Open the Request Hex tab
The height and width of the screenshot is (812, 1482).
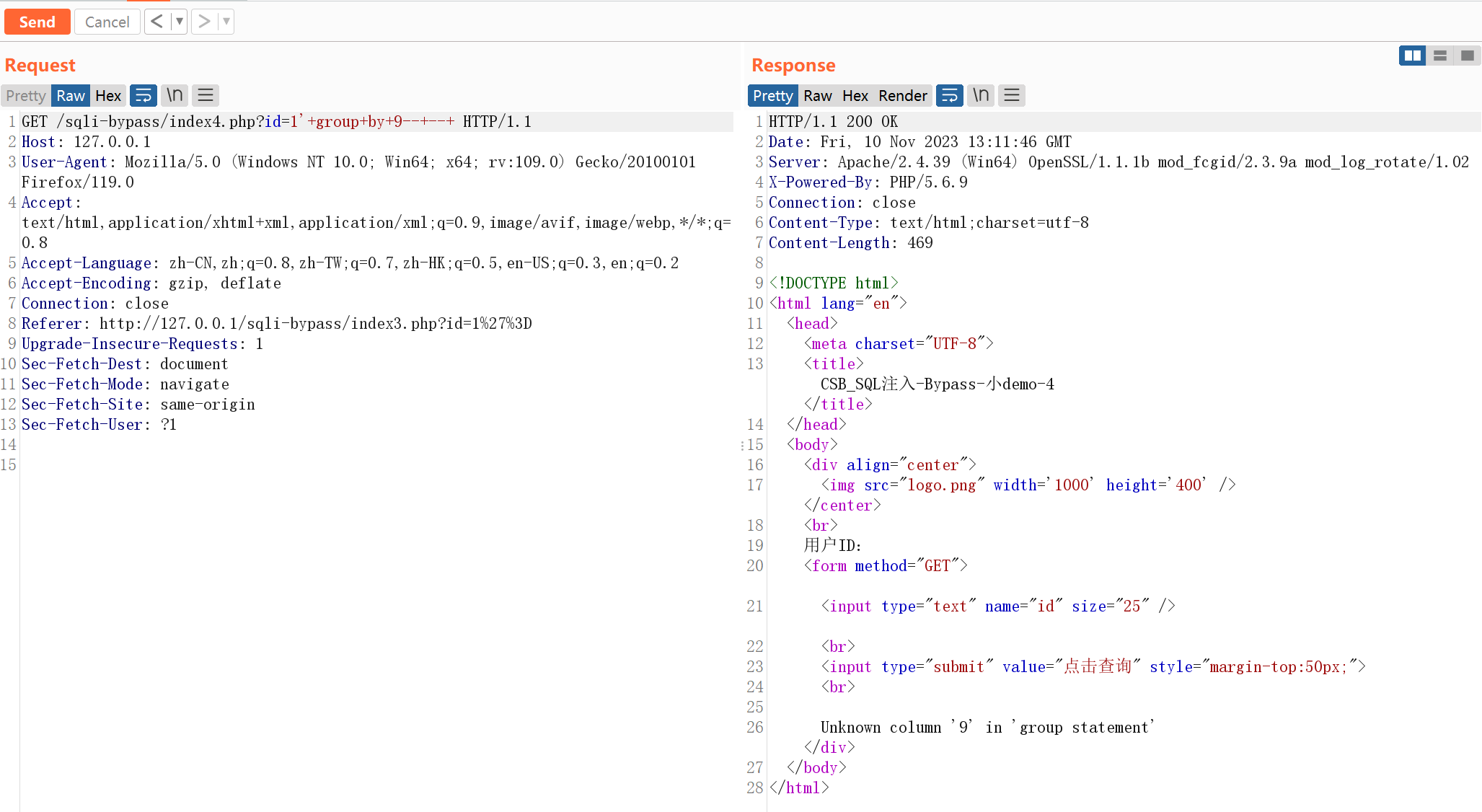click(108, 95)
